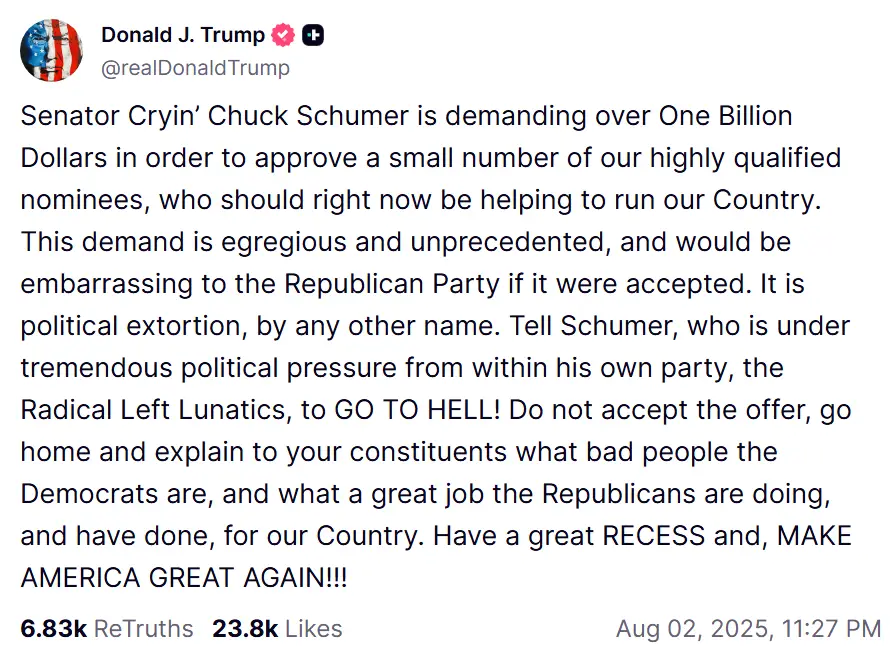View the 6.83k ReTruths list
This screenshot has width=895, height=656.
click(x=106, y=629)
